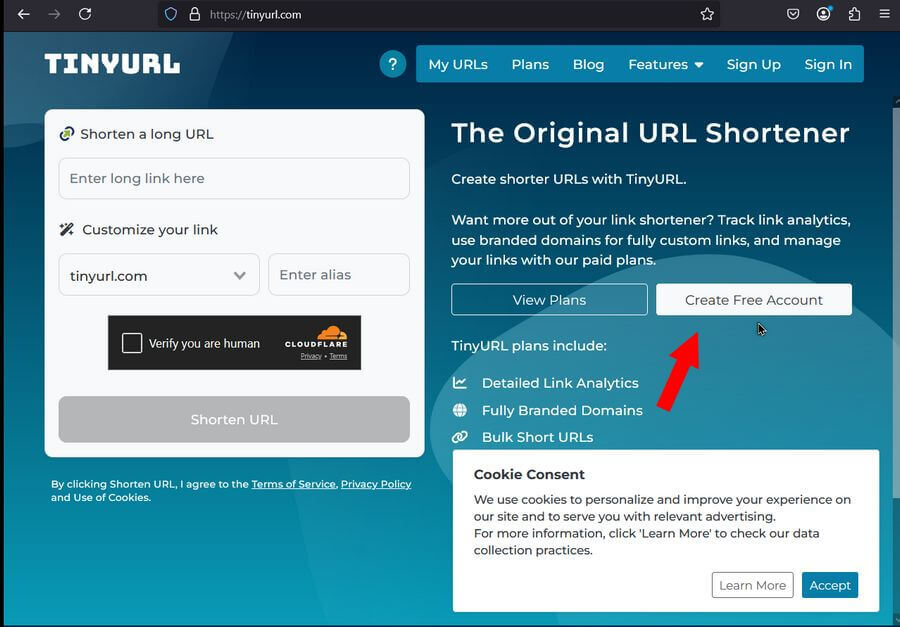Click the View Plans button

(x=549, y=300)
